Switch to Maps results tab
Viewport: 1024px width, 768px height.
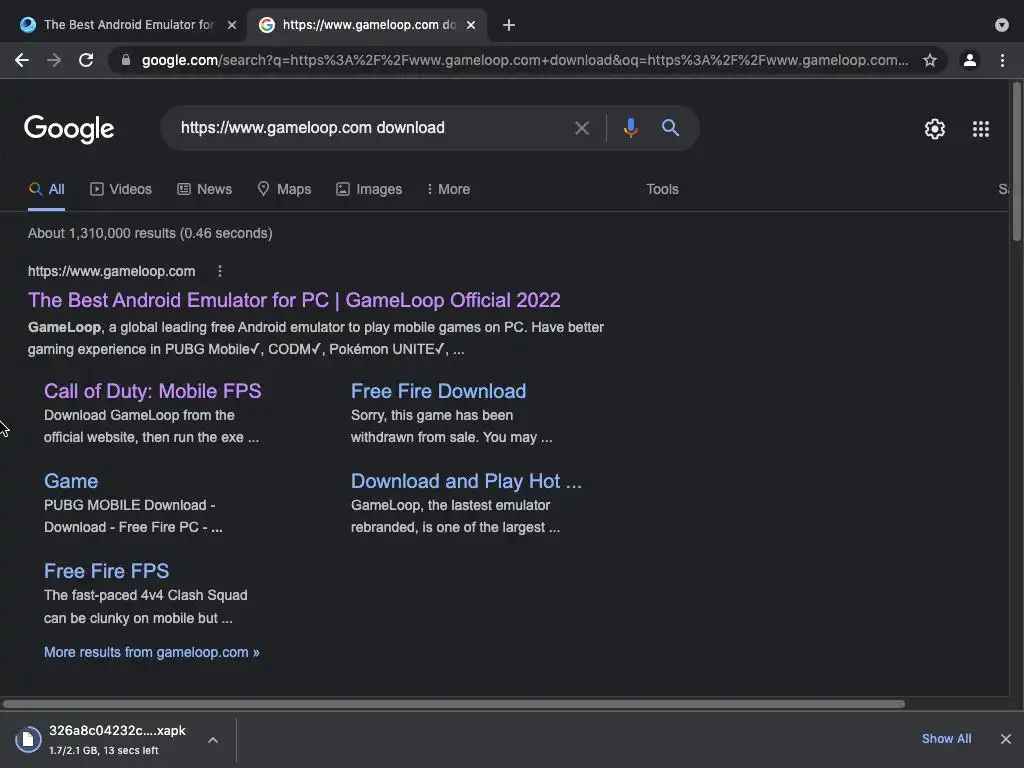click(x=284, y=189)
